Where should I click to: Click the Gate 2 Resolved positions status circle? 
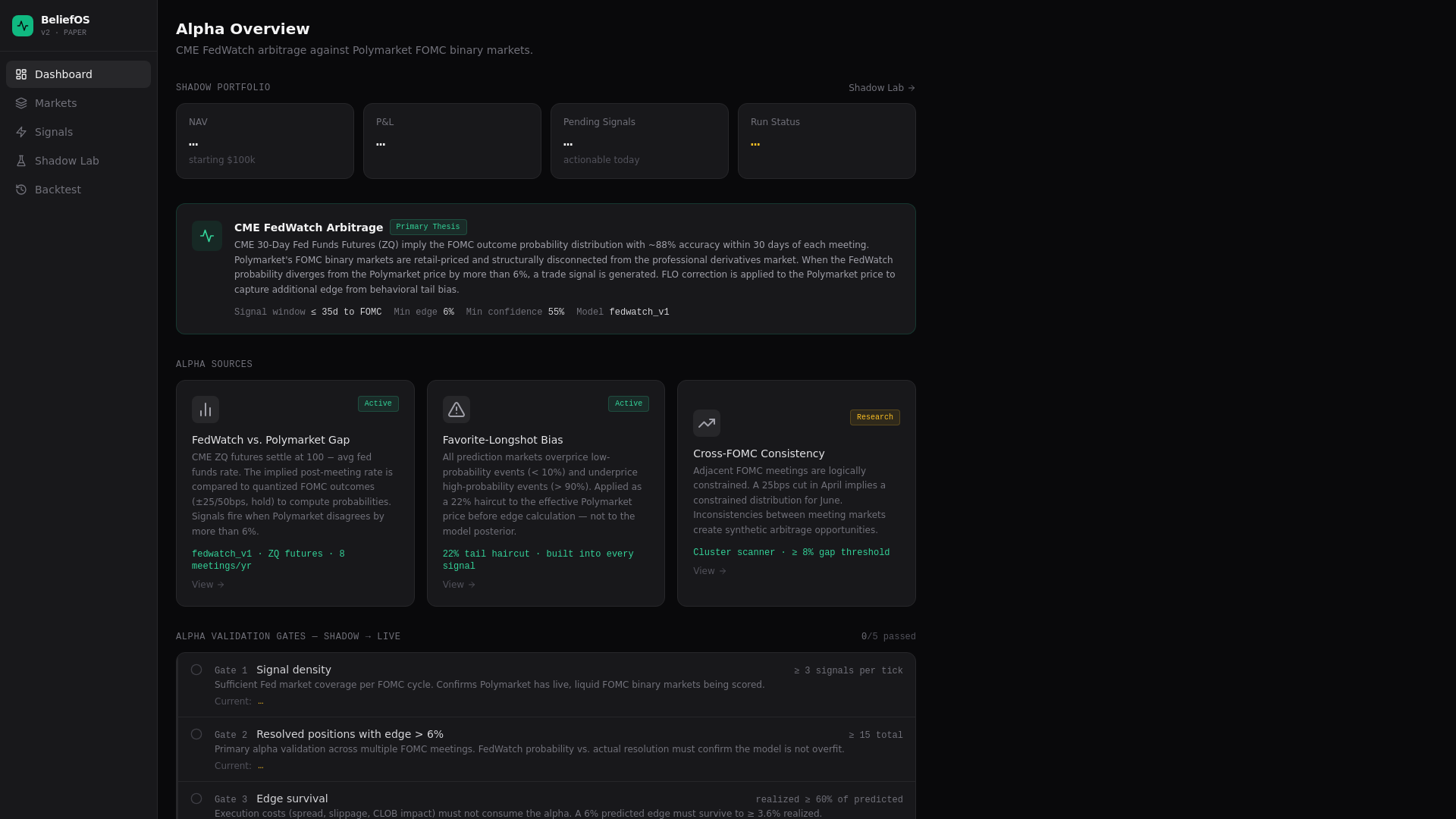pos(196,734)
